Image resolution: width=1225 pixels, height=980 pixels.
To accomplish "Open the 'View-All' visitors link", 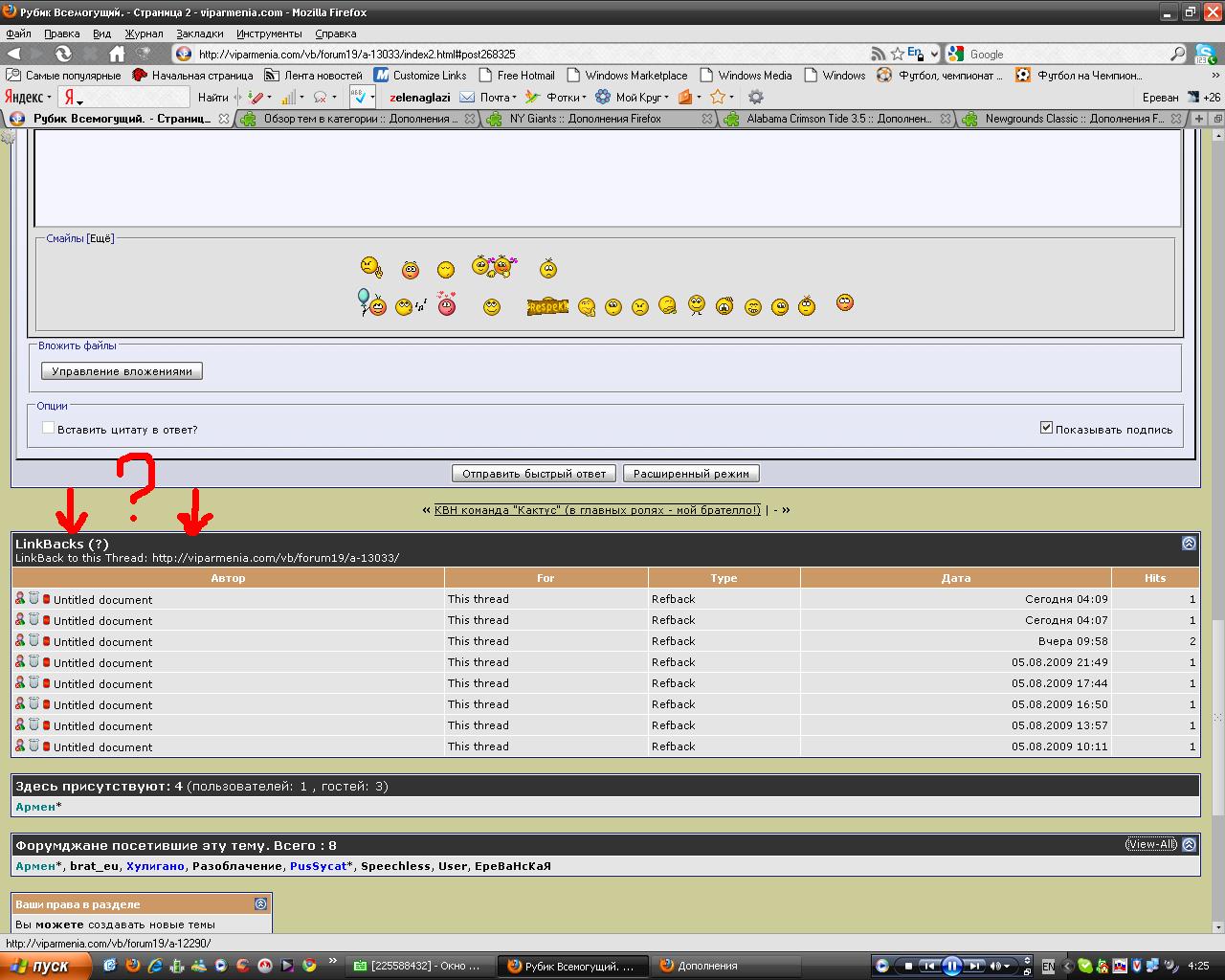I will pyautogui.click(x=1151, y=844).
